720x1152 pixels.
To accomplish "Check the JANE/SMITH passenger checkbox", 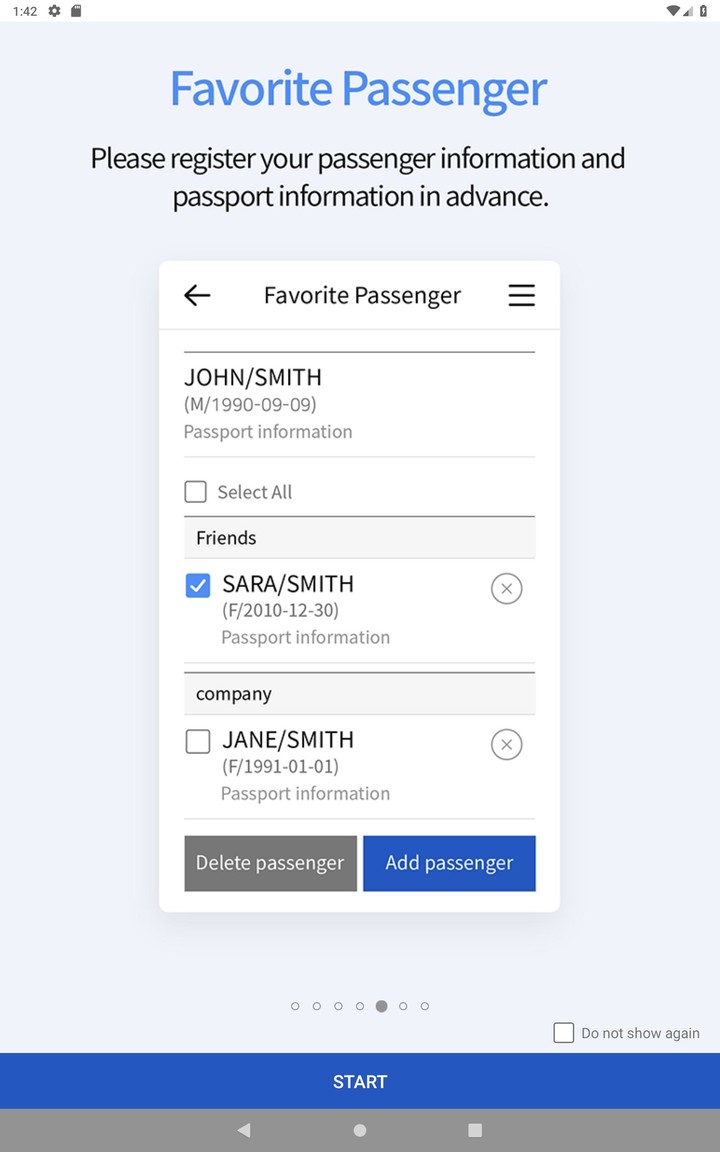I will pos(198,742).
